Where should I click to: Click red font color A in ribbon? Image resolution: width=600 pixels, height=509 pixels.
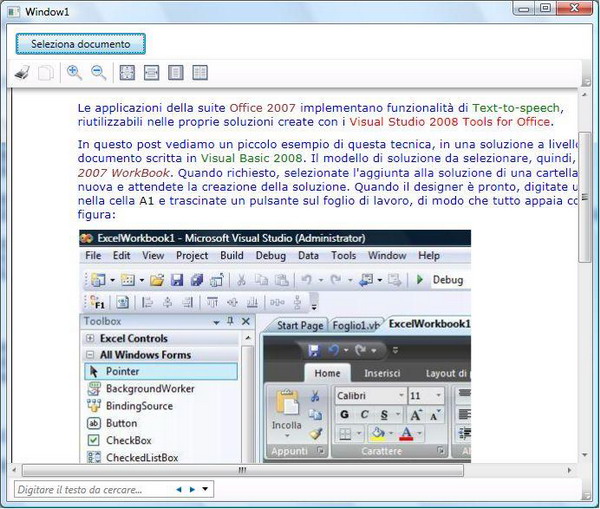click(x=406, y=434)
